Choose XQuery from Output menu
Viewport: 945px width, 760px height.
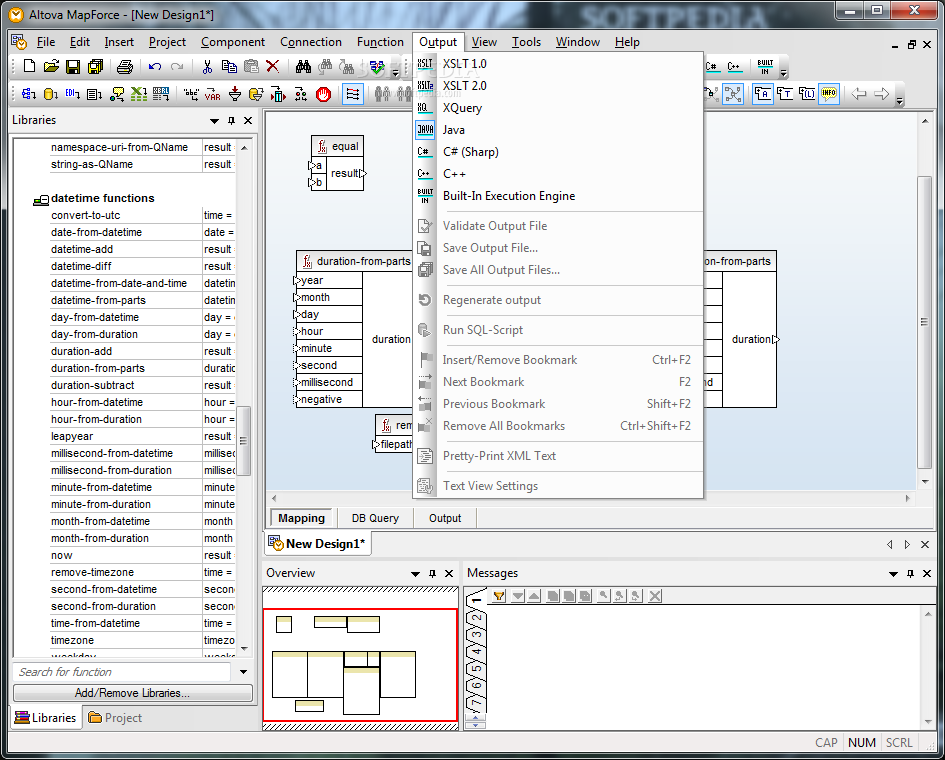coord(462,108)
